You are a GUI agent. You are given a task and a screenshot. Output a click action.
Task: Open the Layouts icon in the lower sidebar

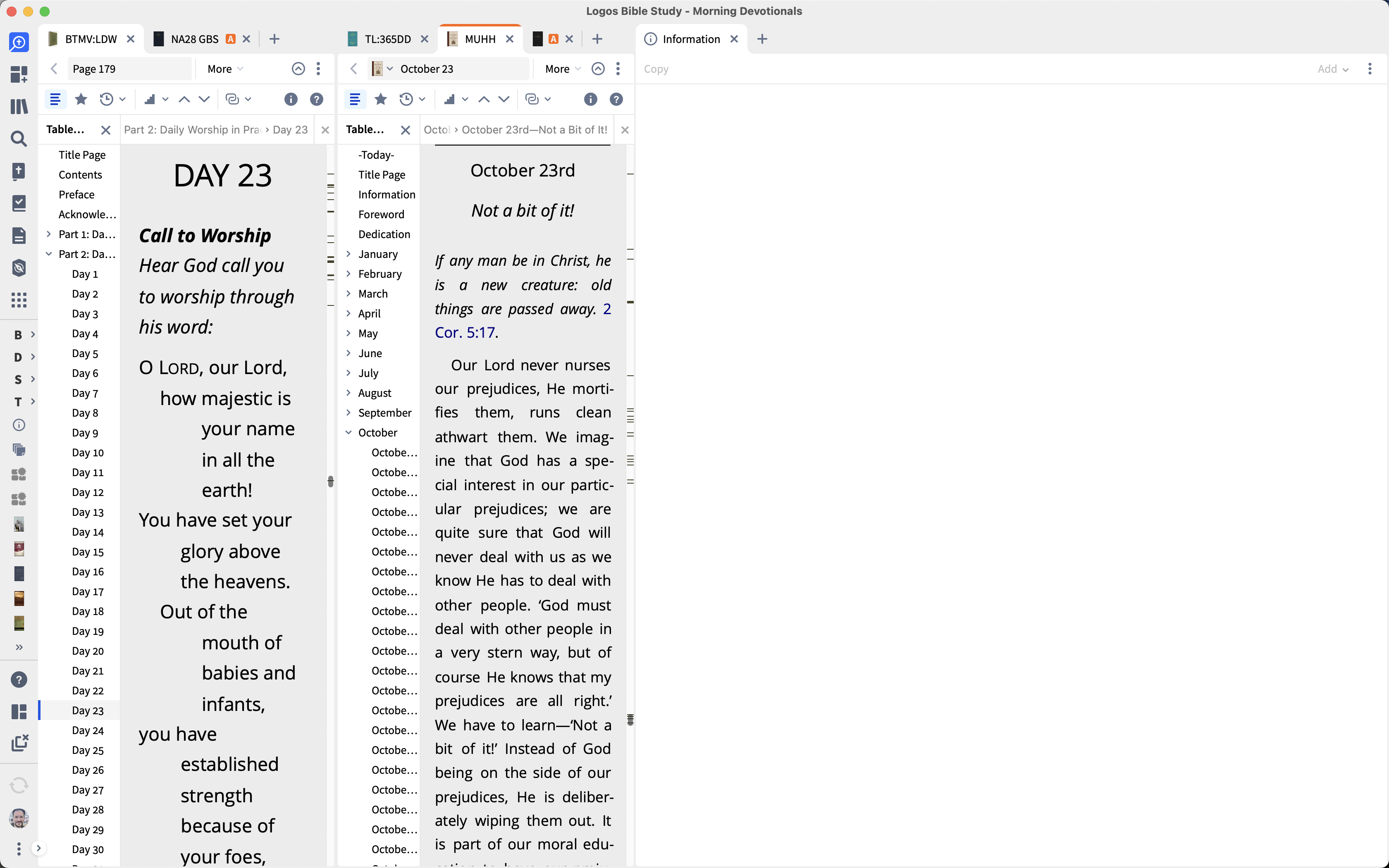point(19,712)
